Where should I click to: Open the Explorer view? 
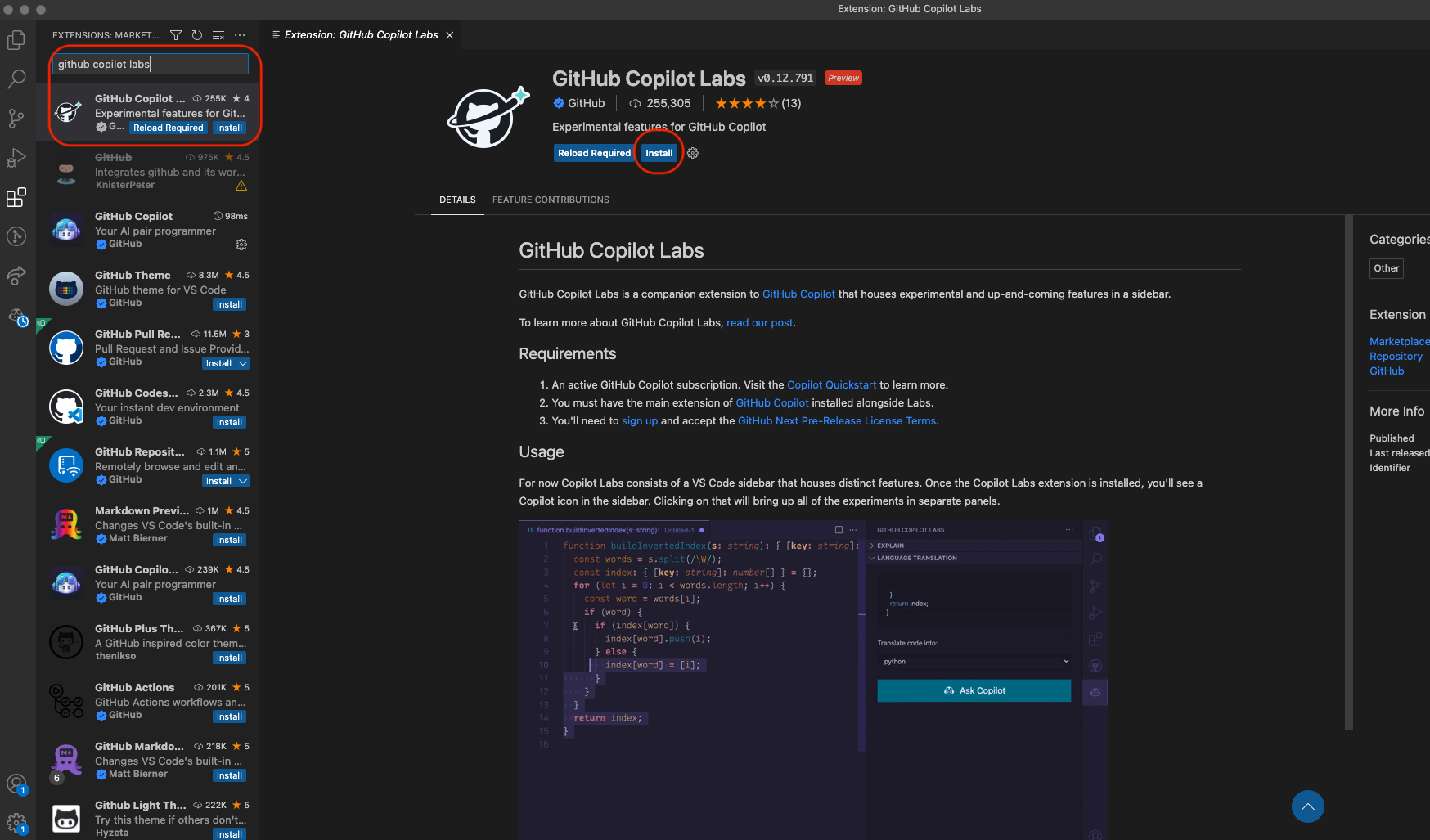tap(16, 39)
